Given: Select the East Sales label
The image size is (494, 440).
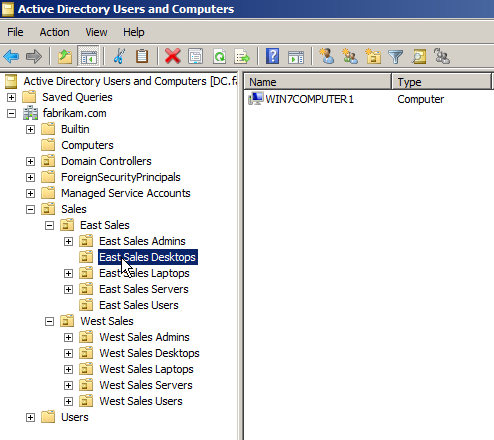Looking at the screenshot, I should (x=105, y=225).
